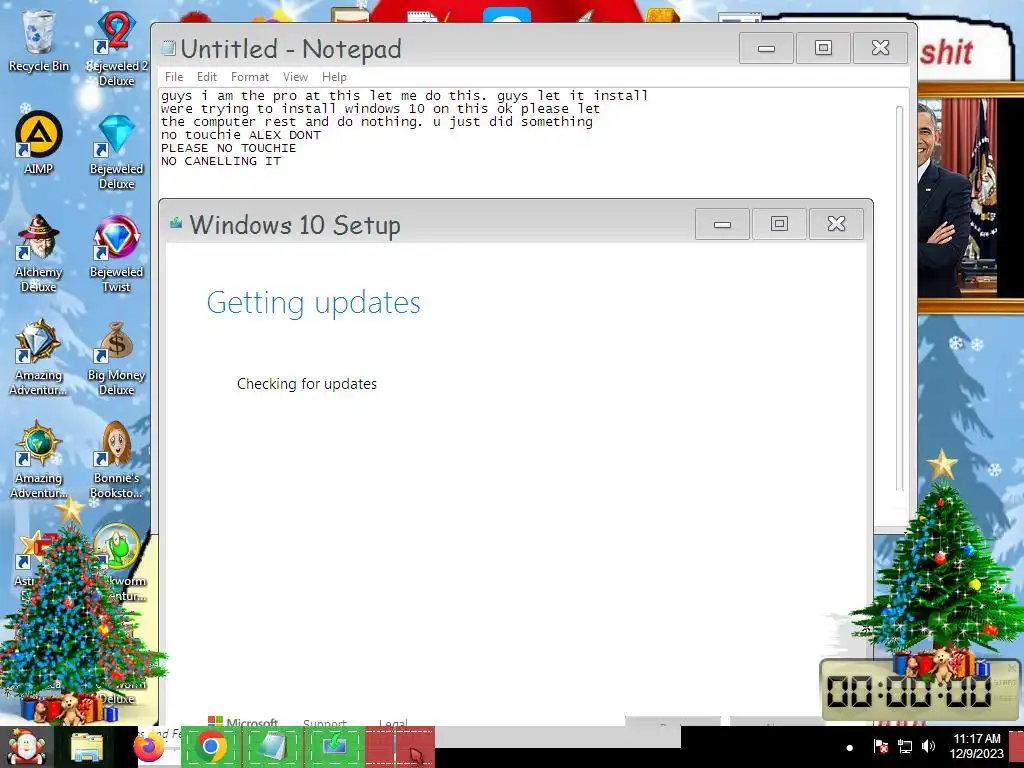Launch Bejeweled 2 Deluxe from the desktop

tap(116, 46)
